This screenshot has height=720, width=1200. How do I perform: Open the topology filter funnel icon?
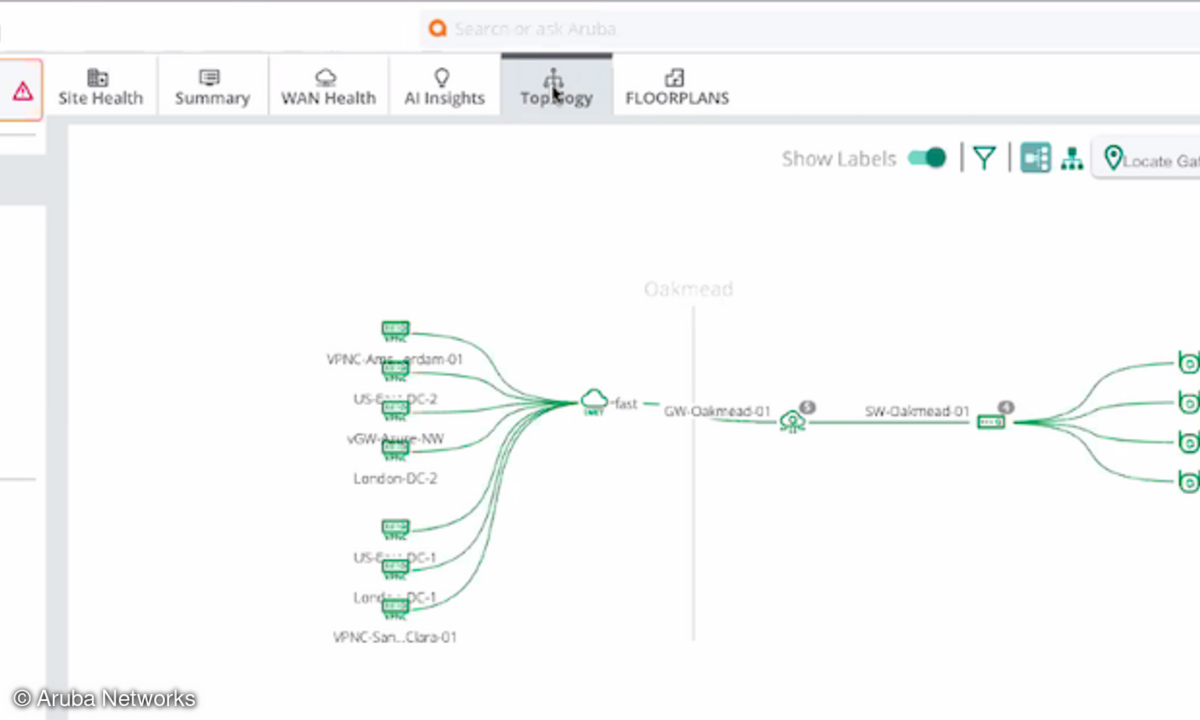[x=985, y=158]
